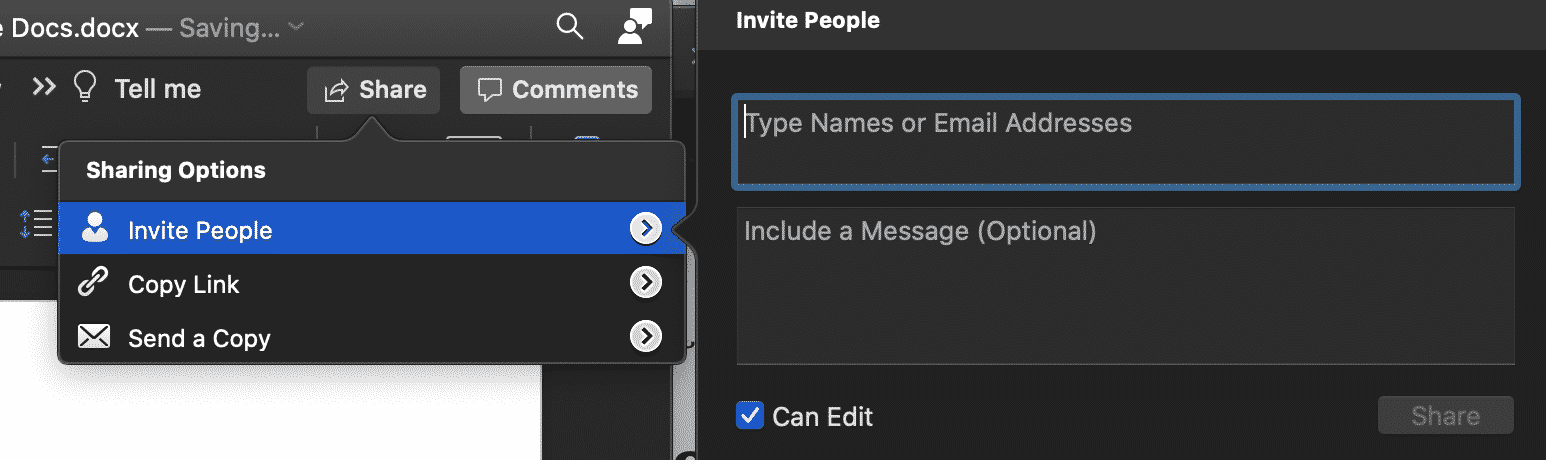Image resolution: width=1546 pixels, height=460 pixels.
Task: Select Copy Link menu option
Action: coord(184,284)
